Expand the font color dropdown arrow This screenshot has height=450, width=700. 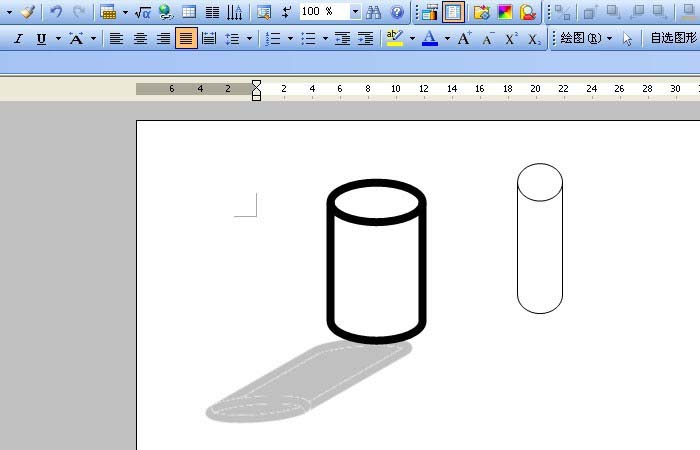pos(447,39)
